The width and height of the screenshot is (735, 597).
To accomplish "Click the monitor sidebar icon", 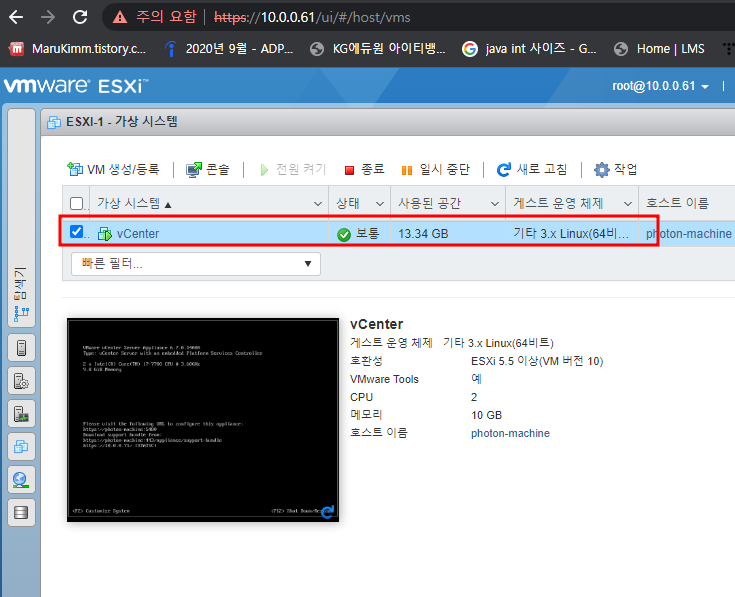I will tap(22, 414).
